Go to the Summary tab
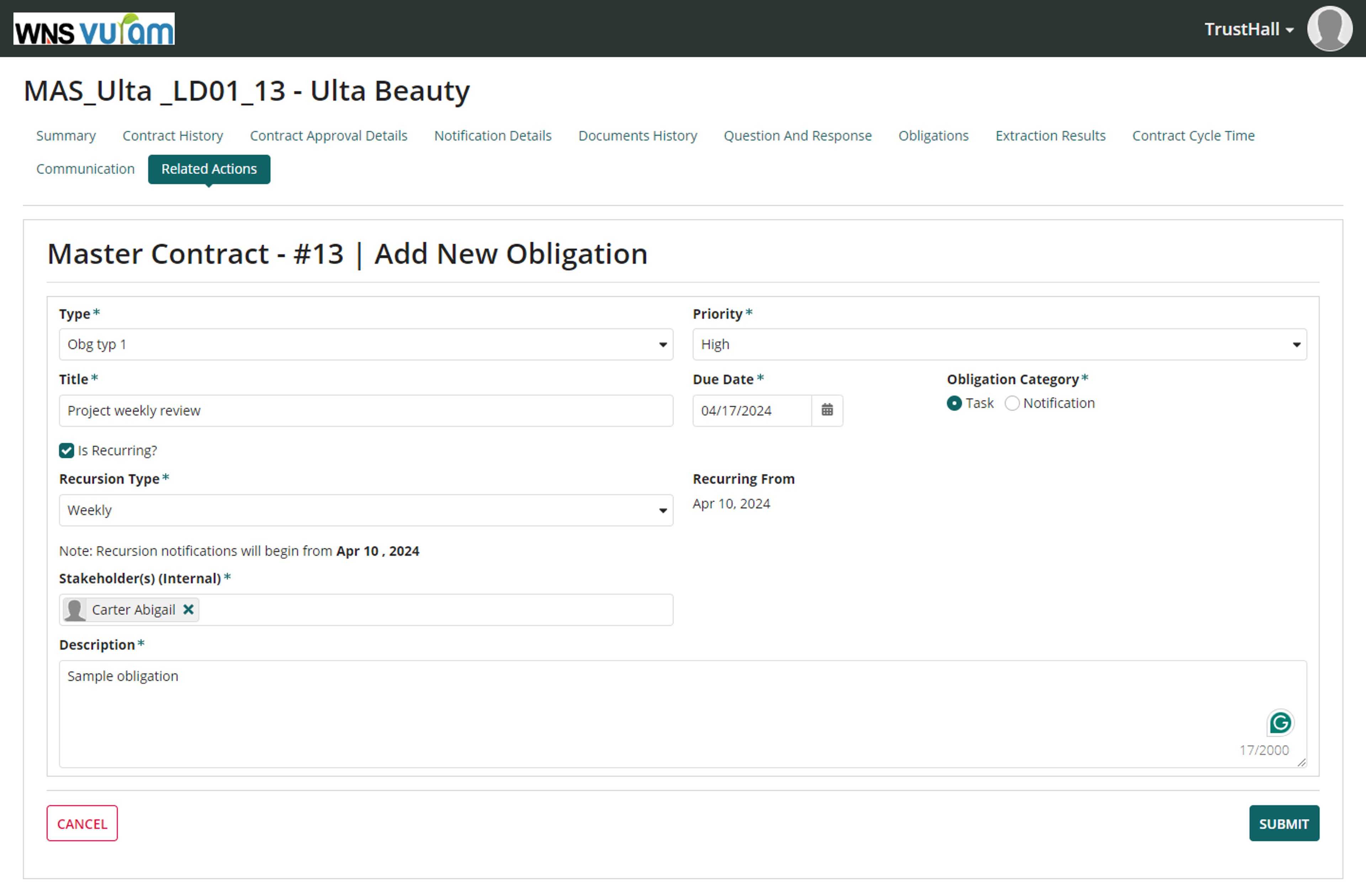Image resolution: width=1366 pixels, height=896 pixels. point(66,136)
